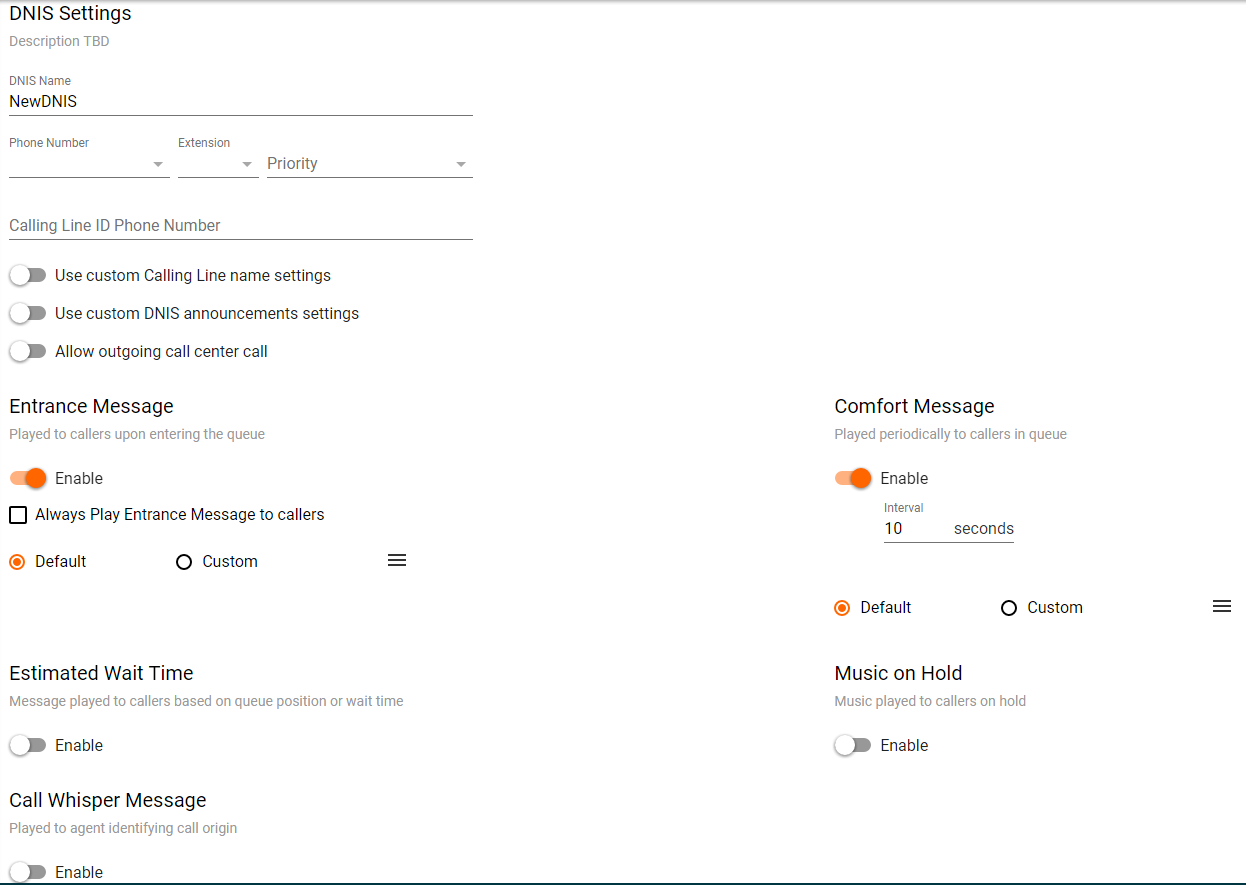Select Custom radio under Comfort Message
Viewport: 1246px width, 885px height.
1009,608
